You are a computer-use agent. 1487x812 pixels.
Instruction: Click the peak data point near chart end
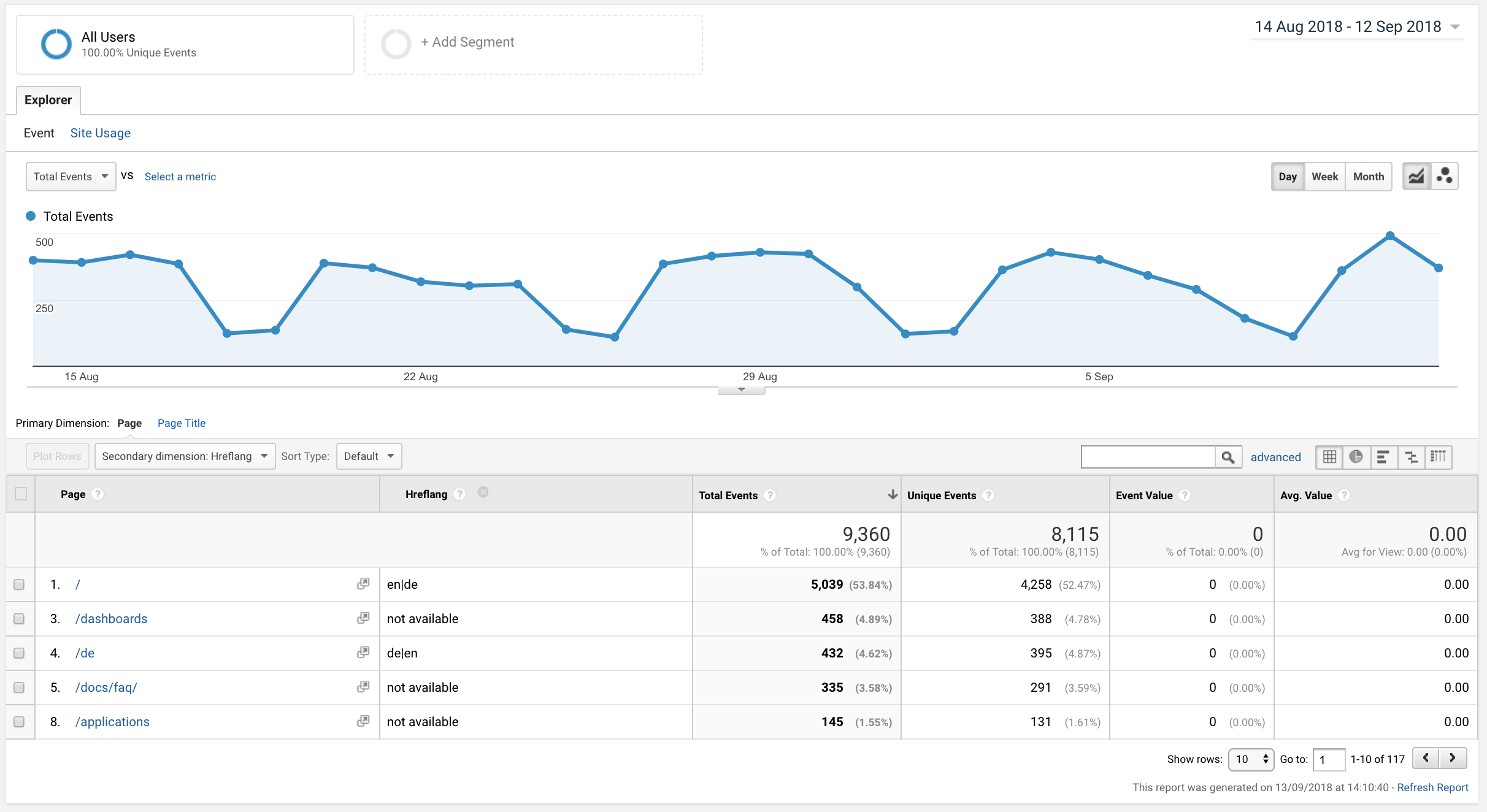click(1390, 236)
